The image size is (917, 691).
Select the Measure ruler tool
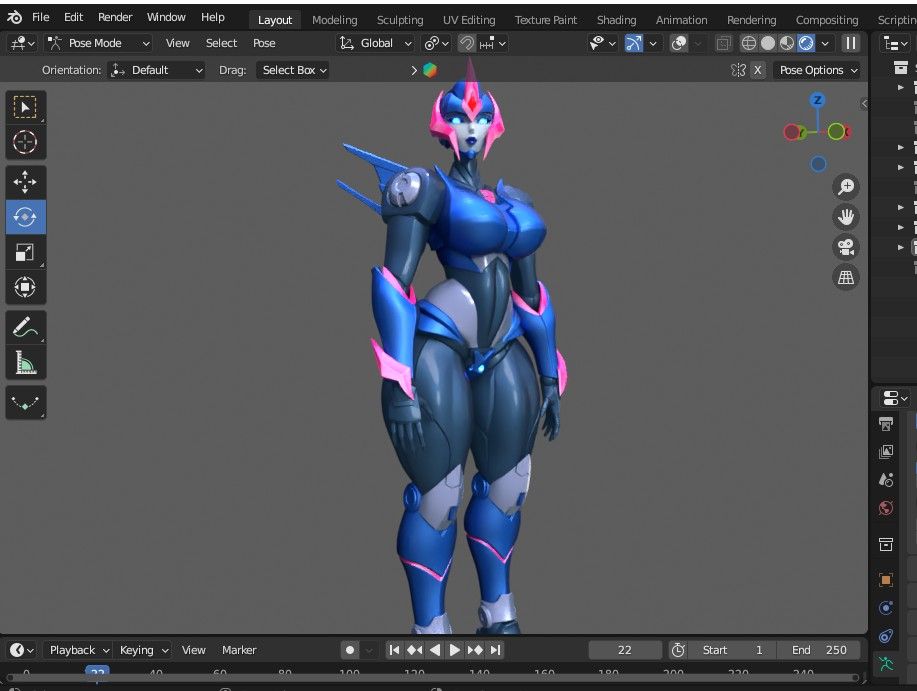tap(25, 362)
